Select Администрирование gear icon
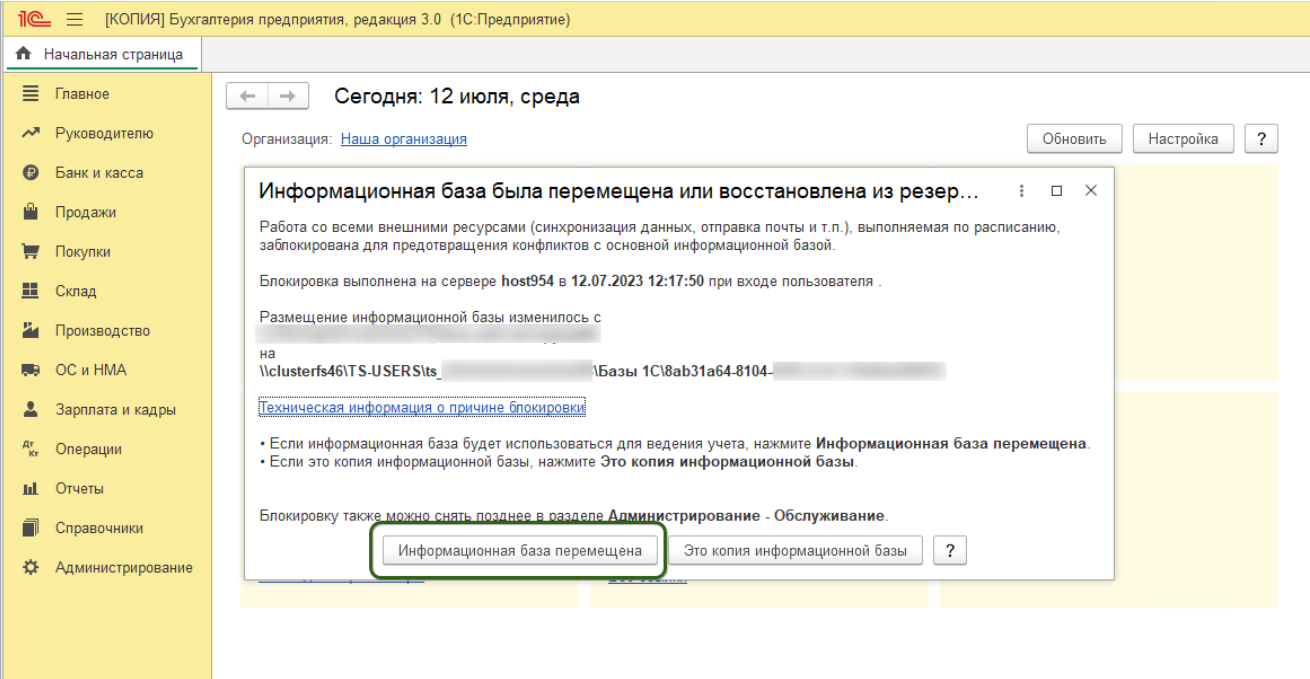The height and width of the screenshot is (679, 1310). tap(31, 567)
